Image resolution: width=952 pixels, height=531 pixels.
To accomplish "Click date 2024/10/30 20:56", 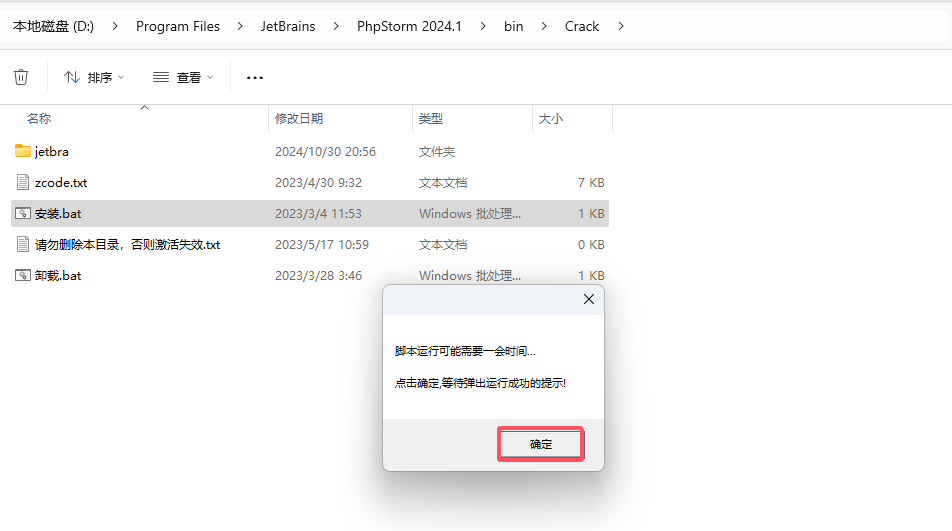I will click(325, 152).
